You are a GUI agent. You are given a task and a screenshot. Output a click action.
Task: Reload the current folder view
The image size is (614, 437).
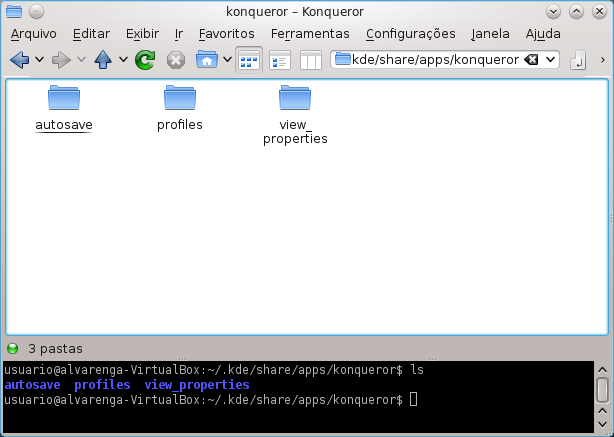click(x=145, y=60)
